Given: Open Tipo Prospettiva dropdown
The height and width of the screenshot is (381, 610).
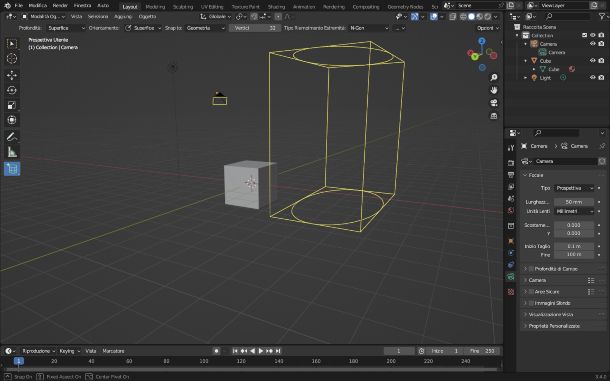Looking at the screenshot, I should [574, 188].
